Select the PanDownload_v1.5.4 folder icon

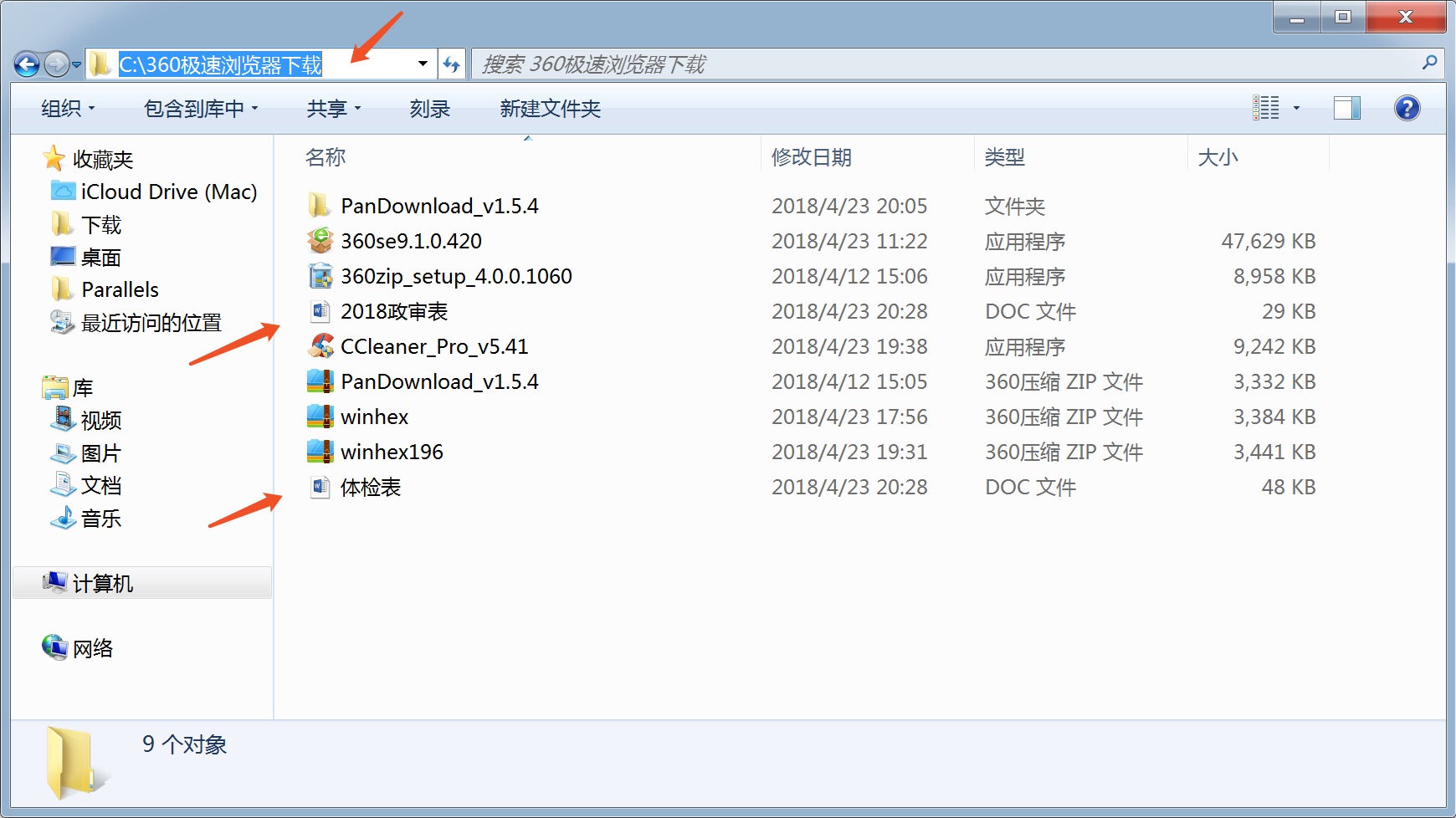click(x=320, y=206)
